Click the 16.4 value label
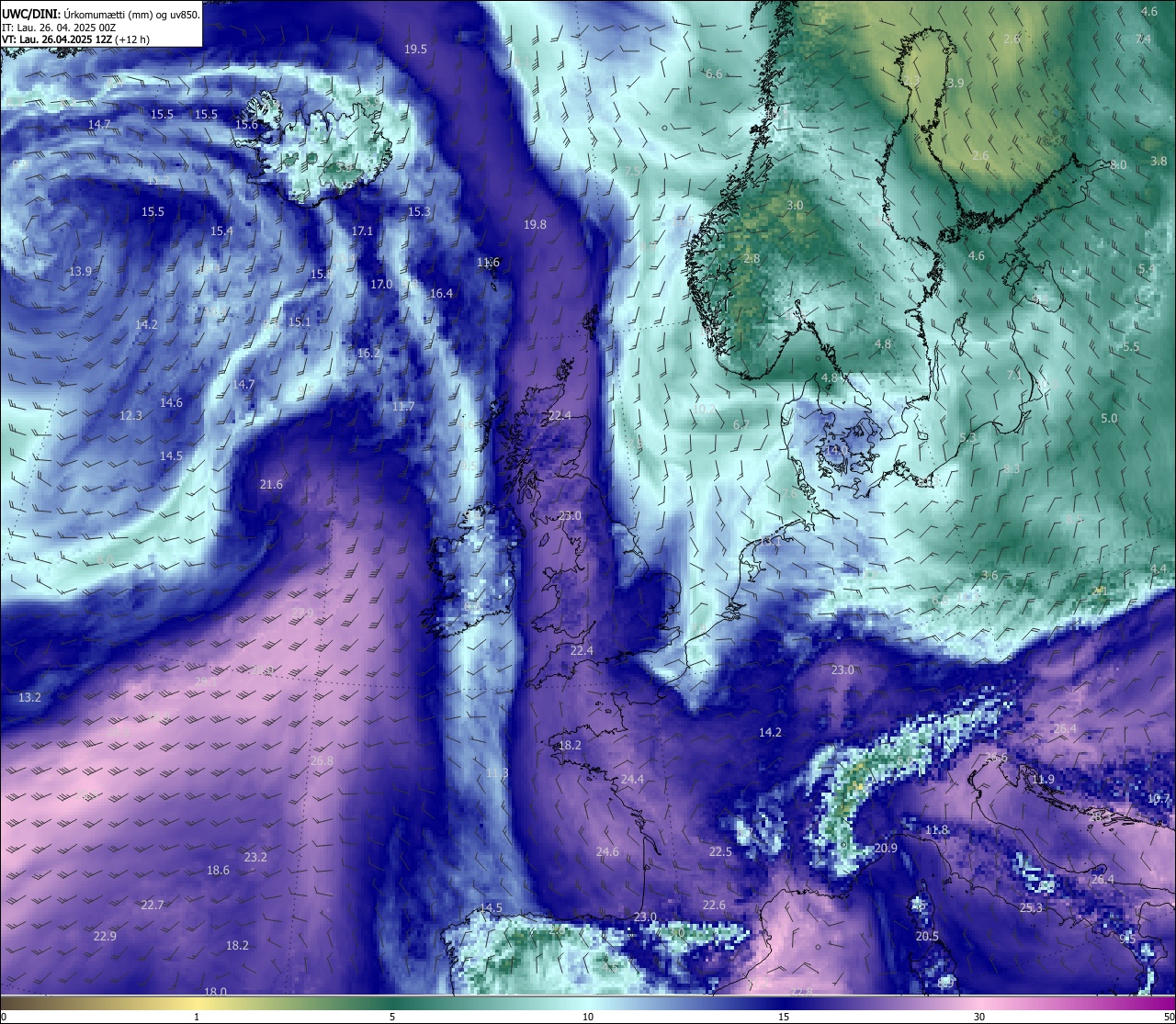Viewport: 1176px width, 1024px height. coord(441,293)
